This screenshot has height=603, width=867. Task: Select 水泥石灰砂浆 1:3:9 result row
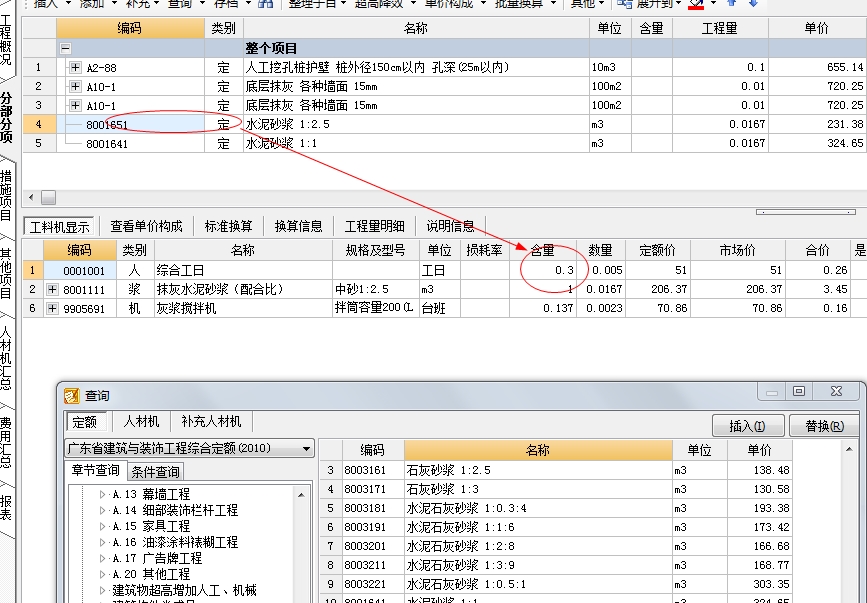click(x=538, y=565)
